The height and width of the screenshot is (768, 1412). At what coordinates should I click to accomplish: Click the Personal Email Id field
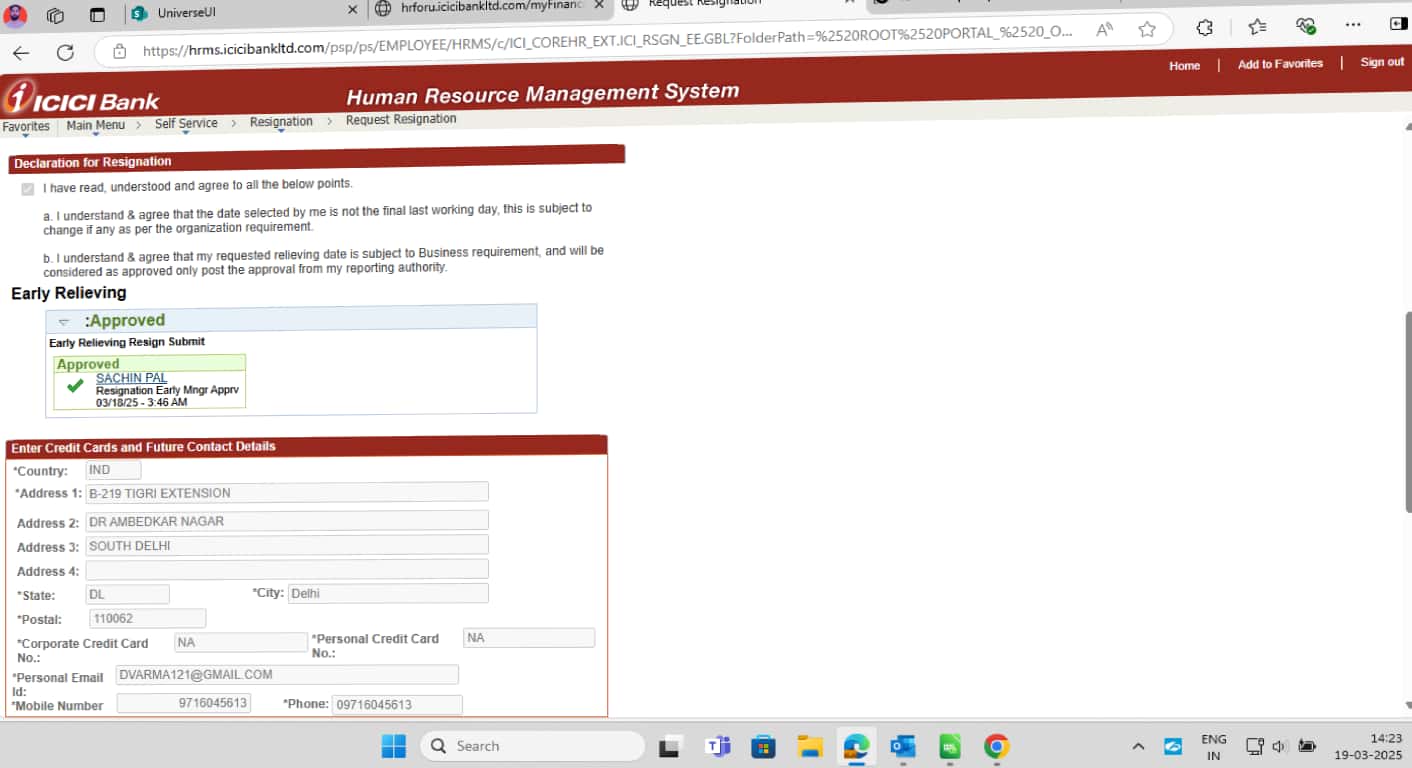tap(287, 675)
